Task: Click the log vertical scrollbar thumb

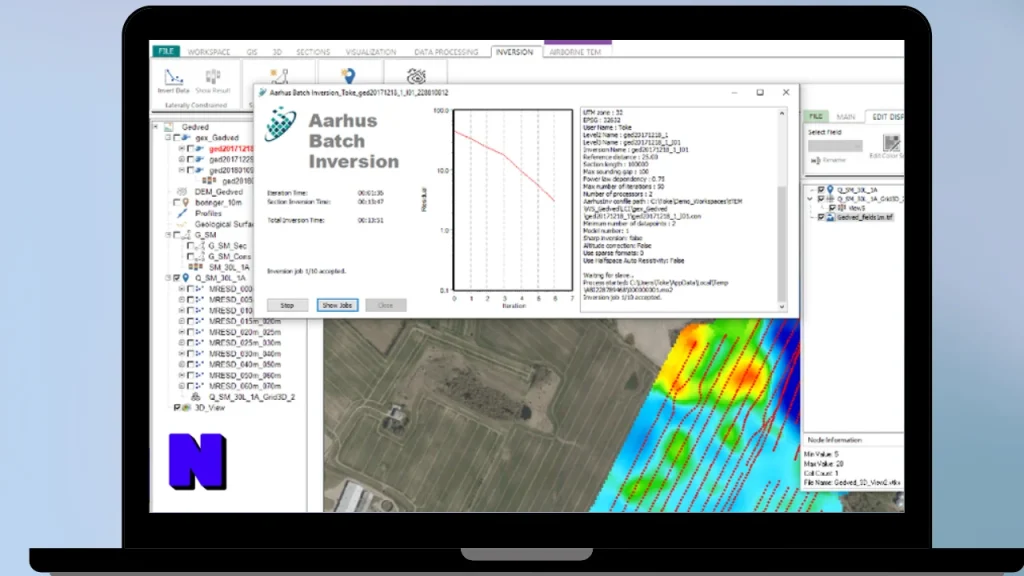Action: click(782, 242)
